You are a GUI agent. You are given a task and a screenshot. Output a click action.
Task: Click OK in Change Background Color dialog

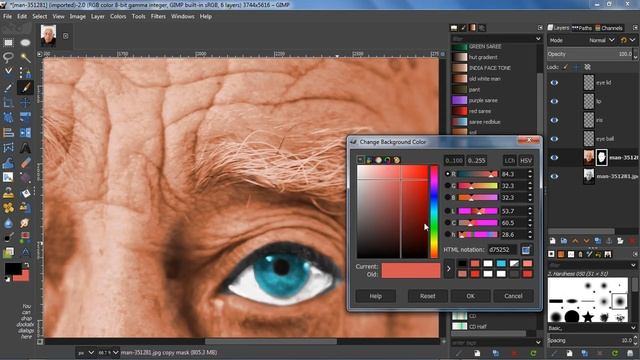tap(471, 296)
